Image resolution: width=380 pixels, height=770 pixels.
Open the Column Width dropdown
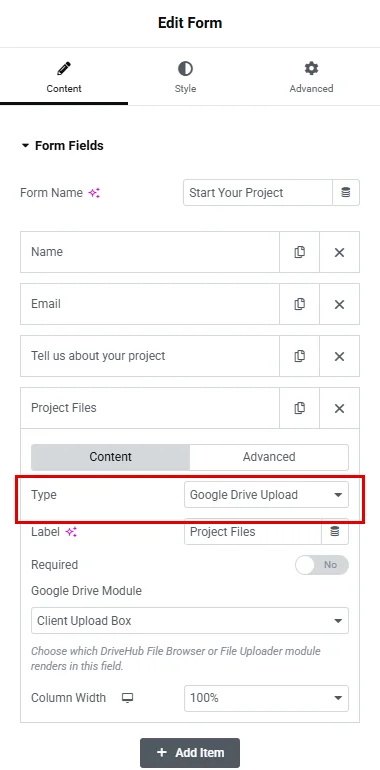point(267,698)
